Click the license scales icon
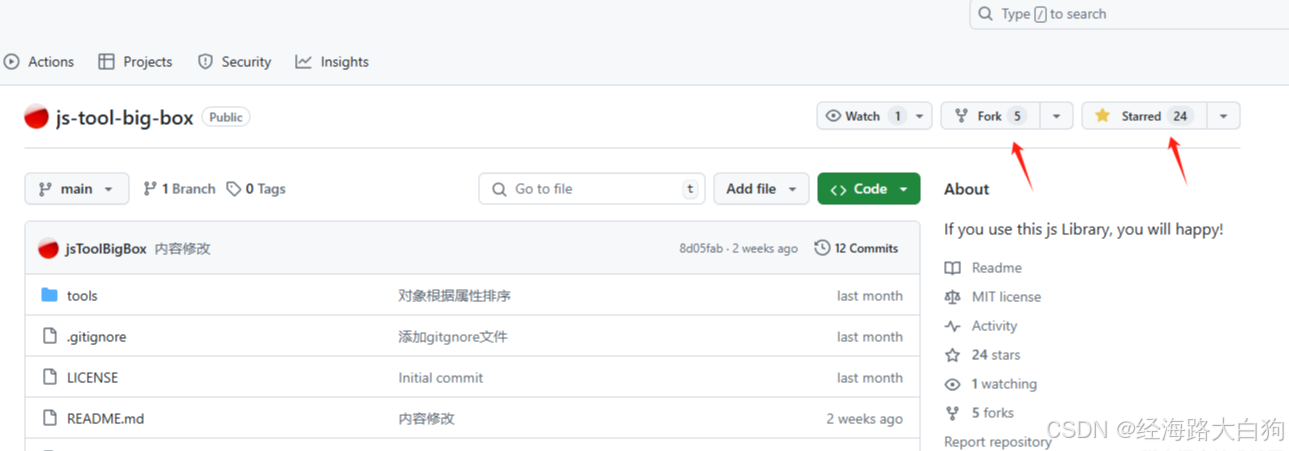 (x=952, y=297)
